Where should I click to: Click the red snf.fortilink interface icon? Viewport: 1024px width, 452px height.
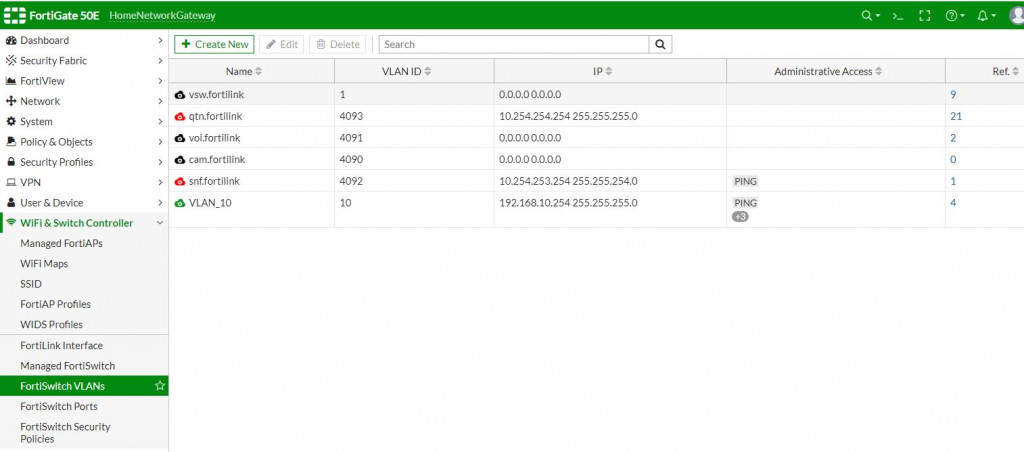(x=180, y=181)
